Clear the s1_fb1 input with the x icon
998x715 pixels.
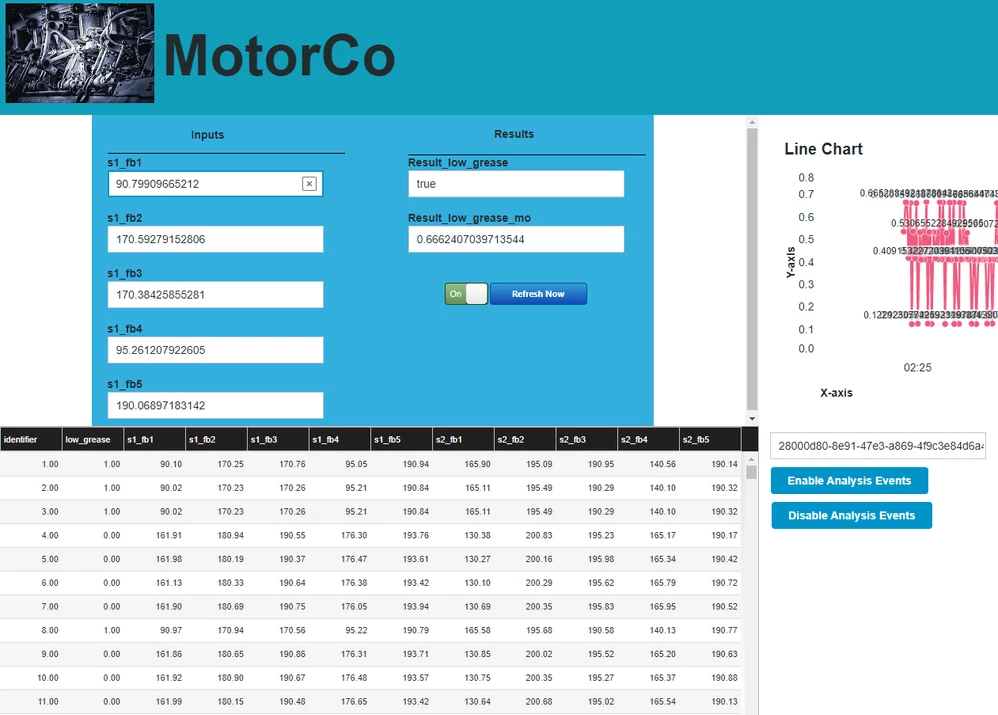pyautogui.click(x=309, y=184)
